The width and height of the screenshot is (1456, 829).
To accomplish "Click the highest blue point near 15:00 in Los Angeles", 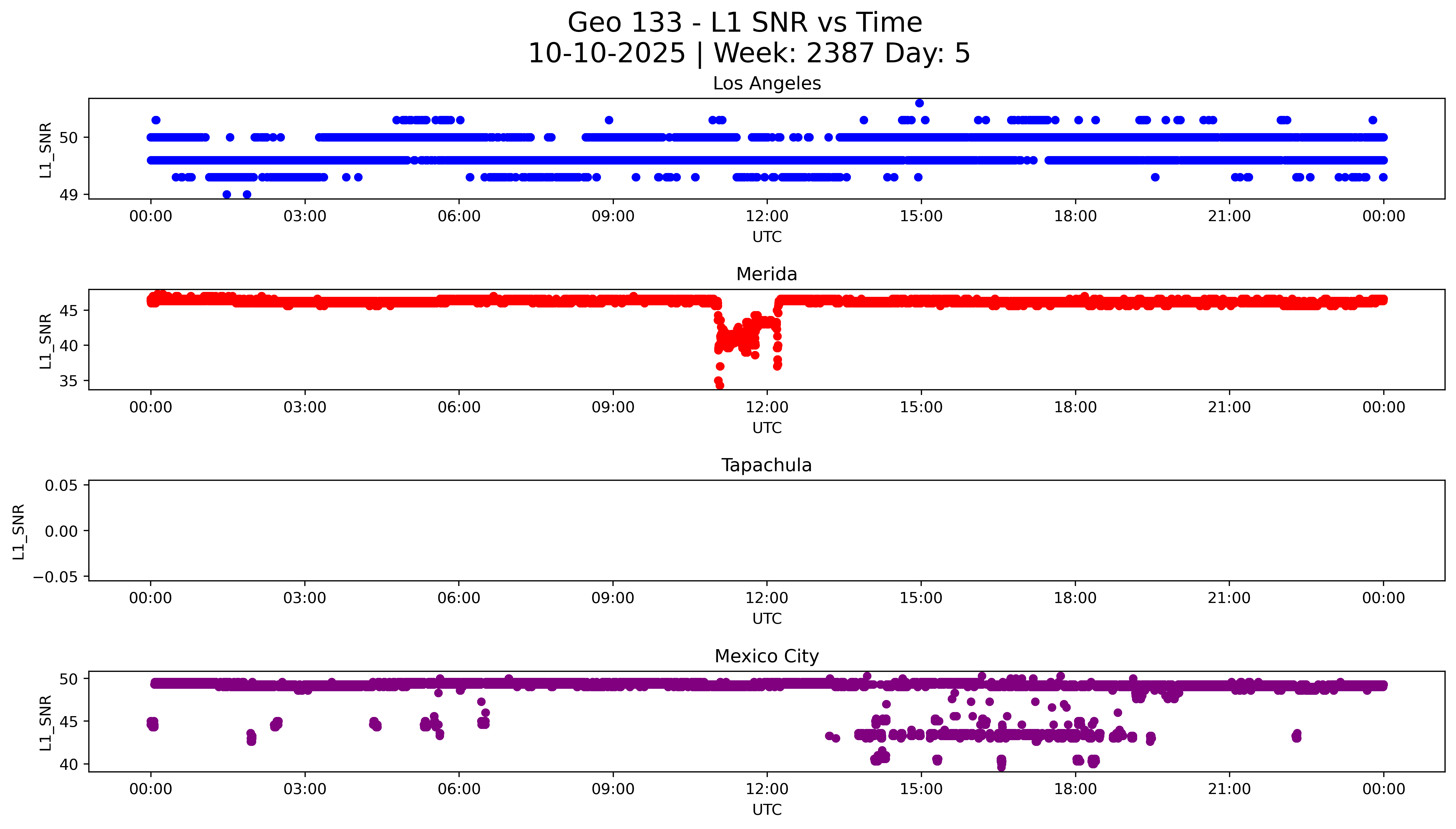I will click(x=919, y=103).
